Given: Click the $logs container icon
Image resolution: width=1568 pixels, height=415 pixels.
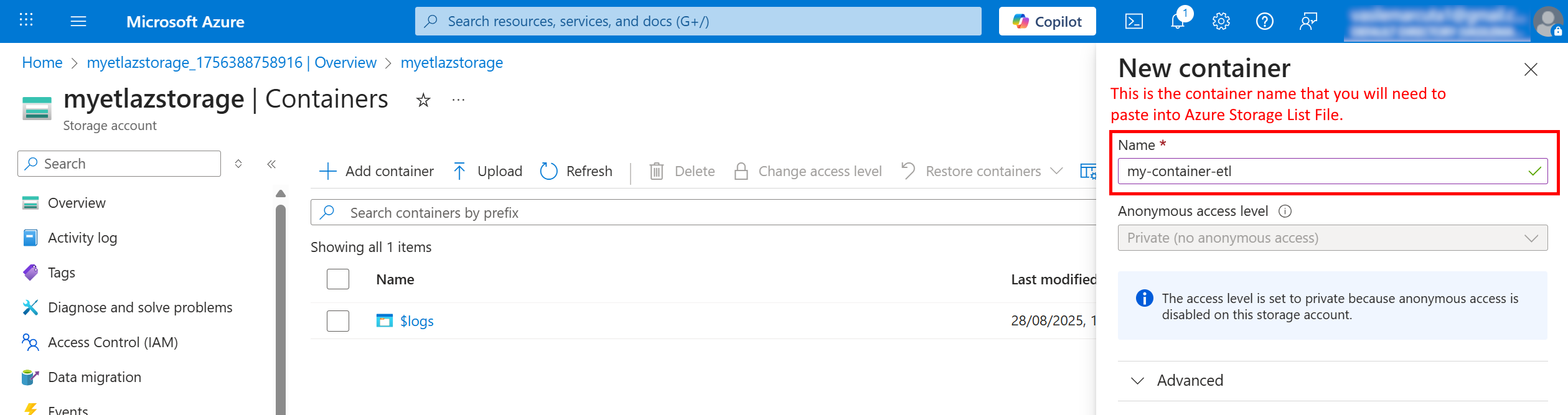Looking at the screenshot, I should pos(385,320).
